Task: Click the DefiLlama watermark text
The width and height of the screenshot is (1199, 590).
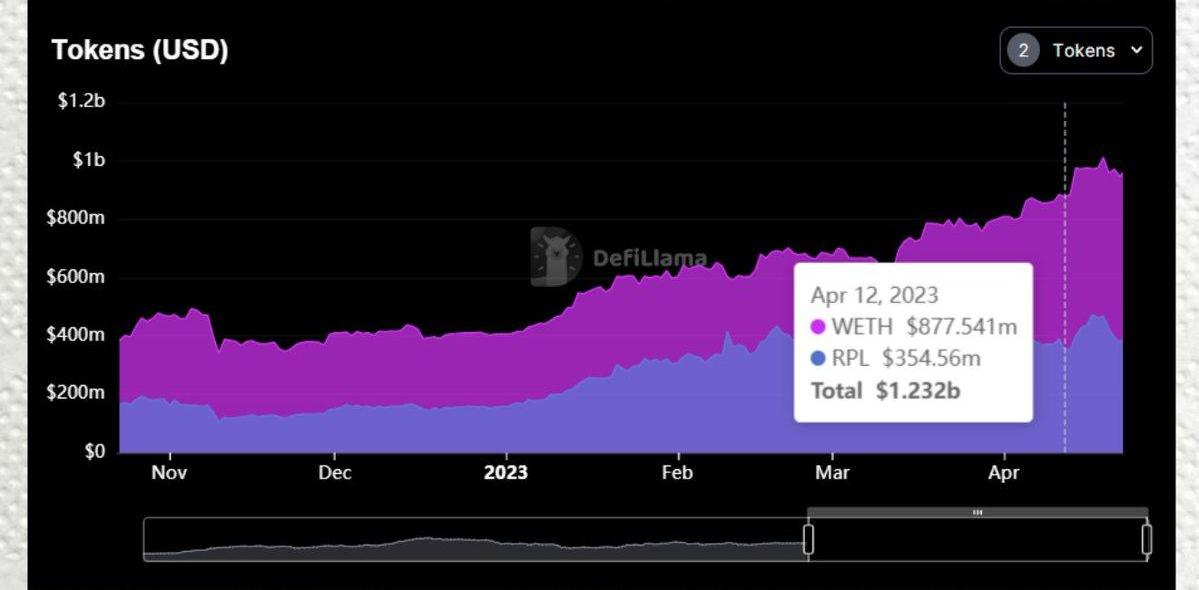Action: pyautogui.click(x=649, y=258)
